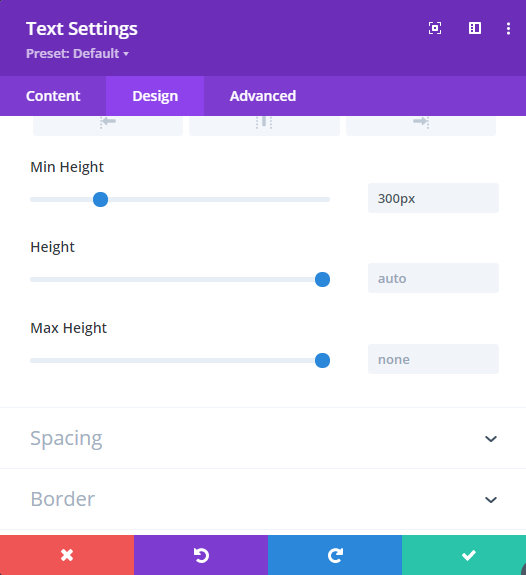
Task: Switch to the Advanced tab
Action: pos(263,96)
